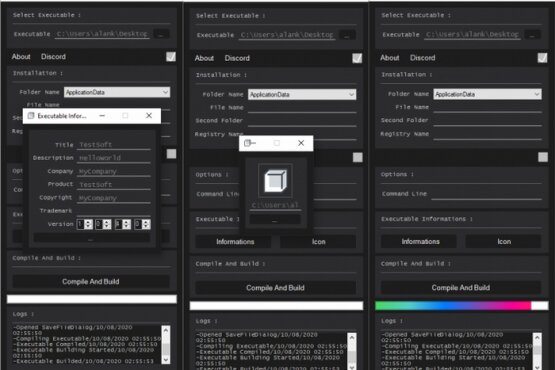
Task: Click Executable path field in middle window
Action: (x=287, y=35)
